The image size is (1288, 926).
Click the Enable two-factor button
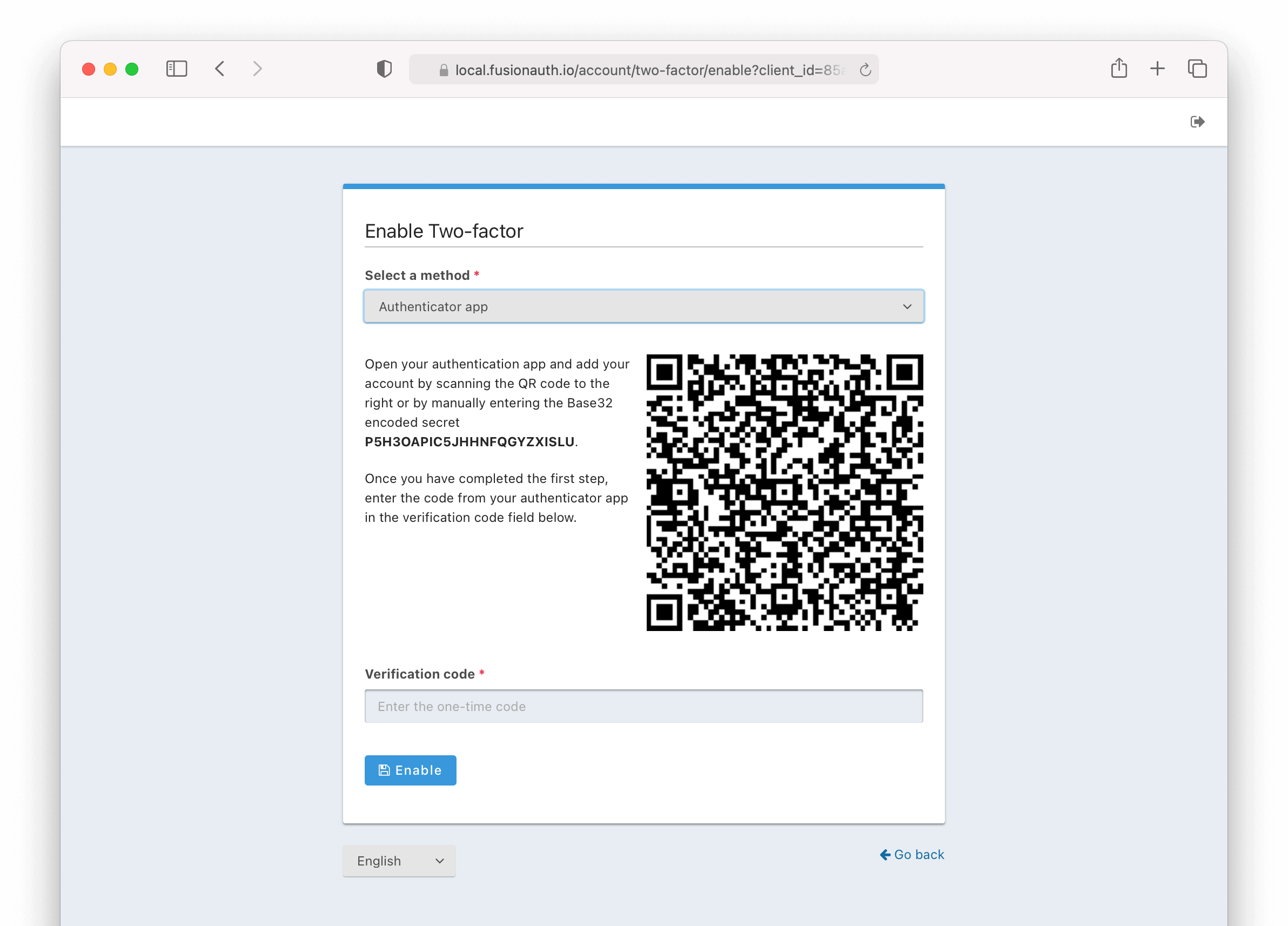coord(410,770)
